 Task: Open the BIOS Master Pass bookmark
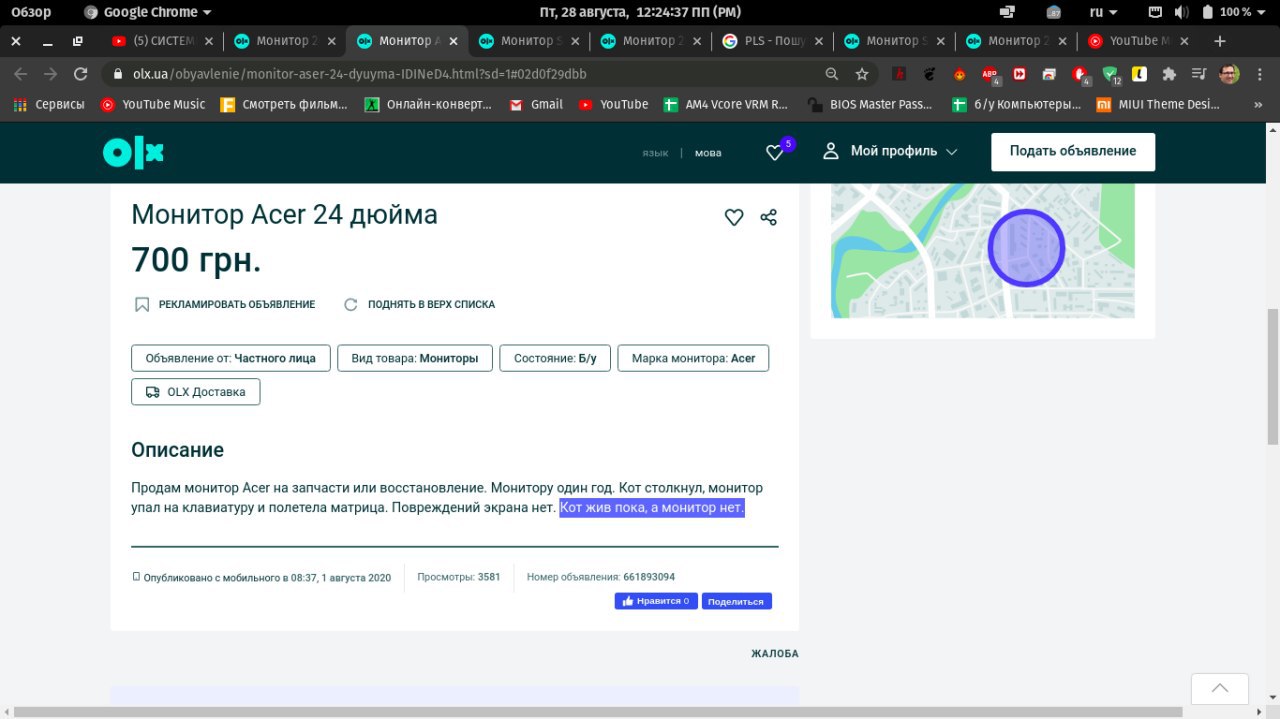[871, 104]
